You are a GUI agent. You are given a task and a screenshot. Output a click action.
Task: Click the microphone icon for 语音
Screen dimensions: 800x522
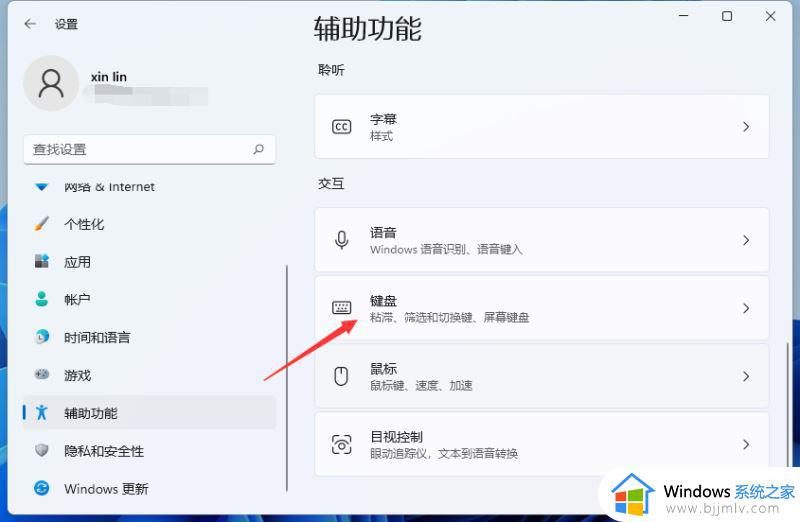(x=341, y=240)
